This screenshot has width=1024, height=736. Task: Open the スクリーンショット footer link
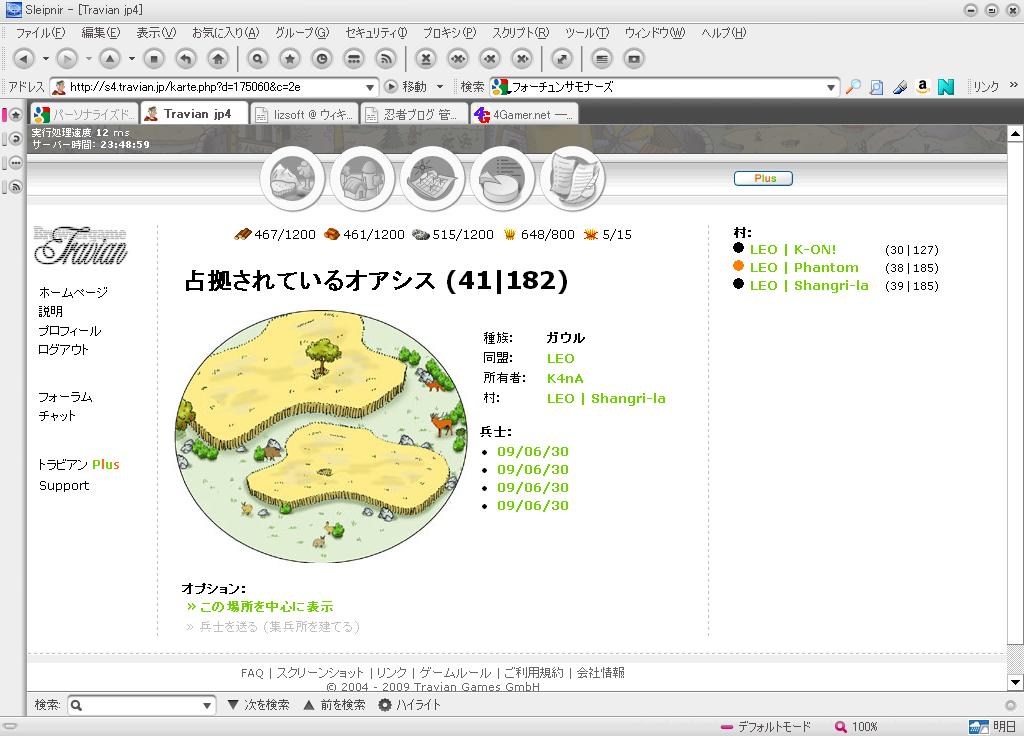[320, 673]
